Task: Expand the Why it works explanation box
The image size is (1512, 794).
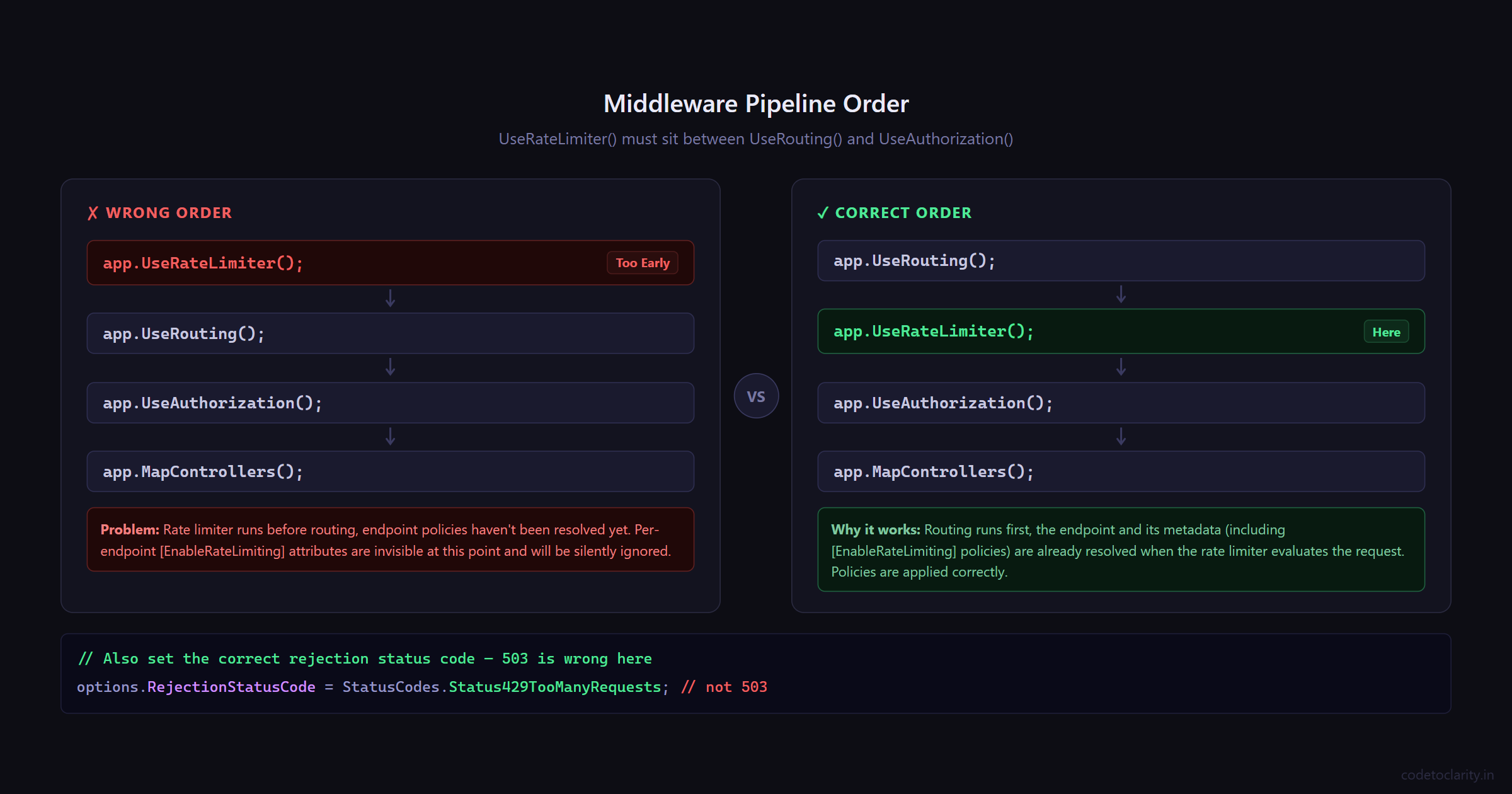Action: (x=1120, y=549)
